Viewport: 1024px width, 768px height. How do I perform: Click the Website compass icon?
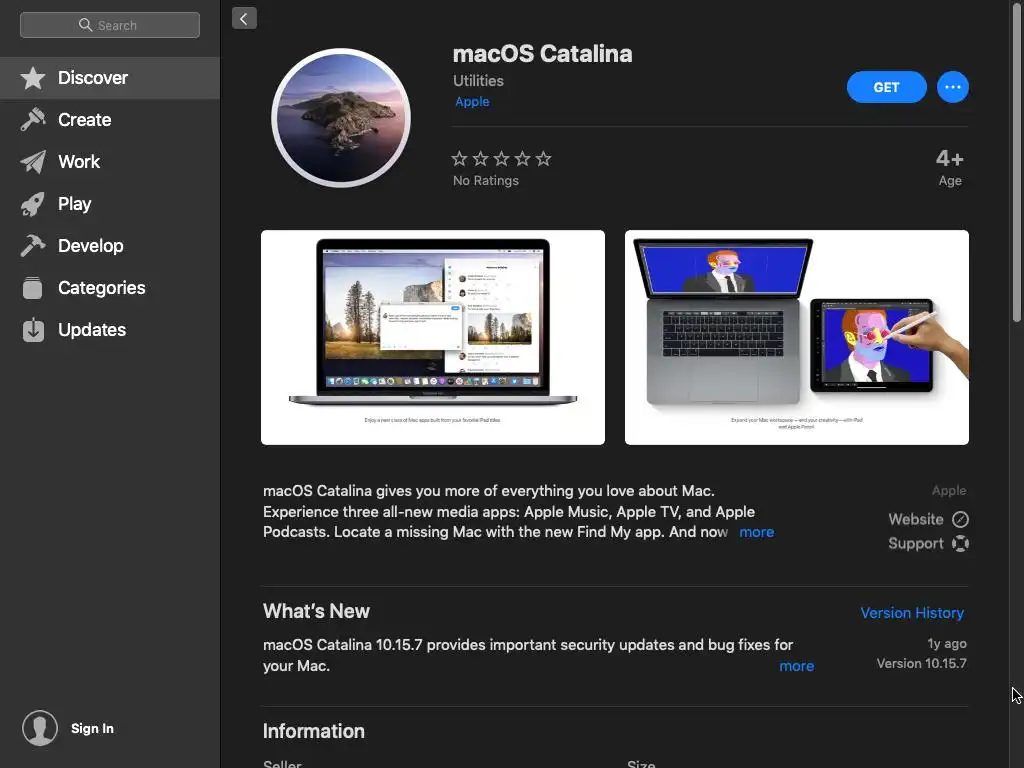click(960, 519)
